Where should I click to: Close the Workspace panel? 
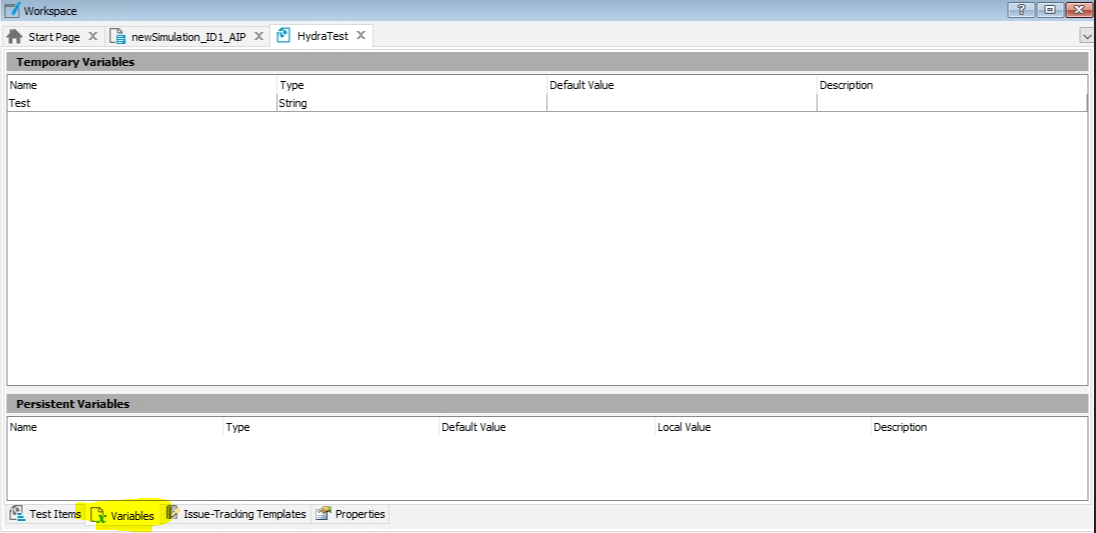point(1078,10)
